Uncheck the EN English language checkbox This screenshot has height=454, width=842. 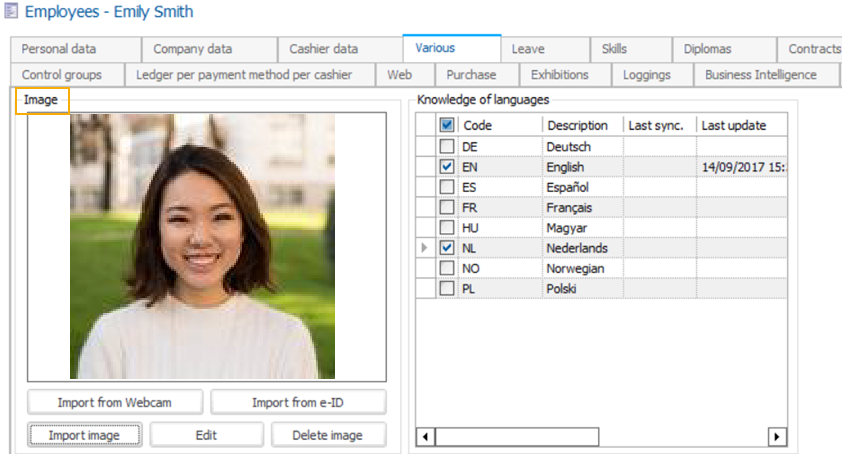point(447,167)
